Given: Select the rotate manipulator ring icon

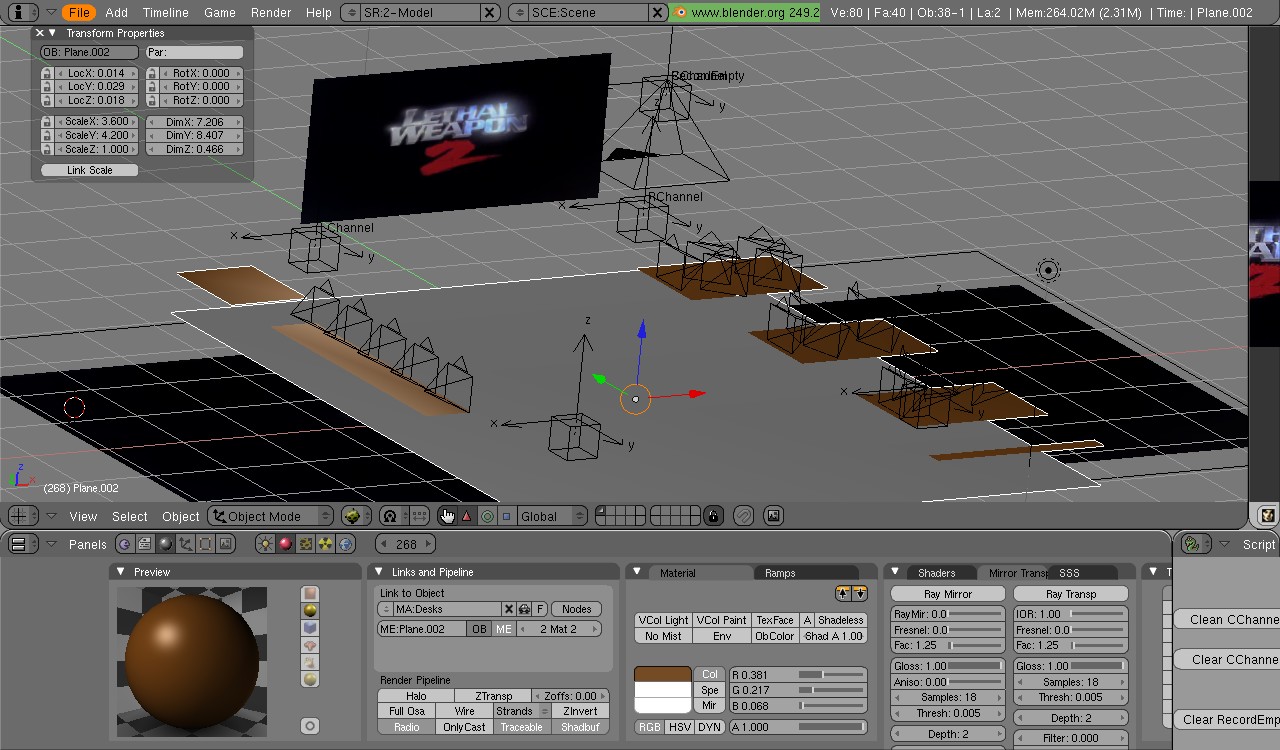Looking at the screenshot, I should (487, 516).
